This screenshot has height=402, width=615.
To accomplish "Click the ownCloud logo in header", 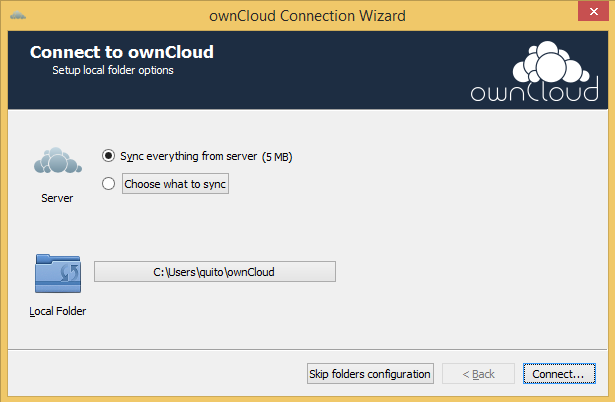I will (x=534, y=71).
